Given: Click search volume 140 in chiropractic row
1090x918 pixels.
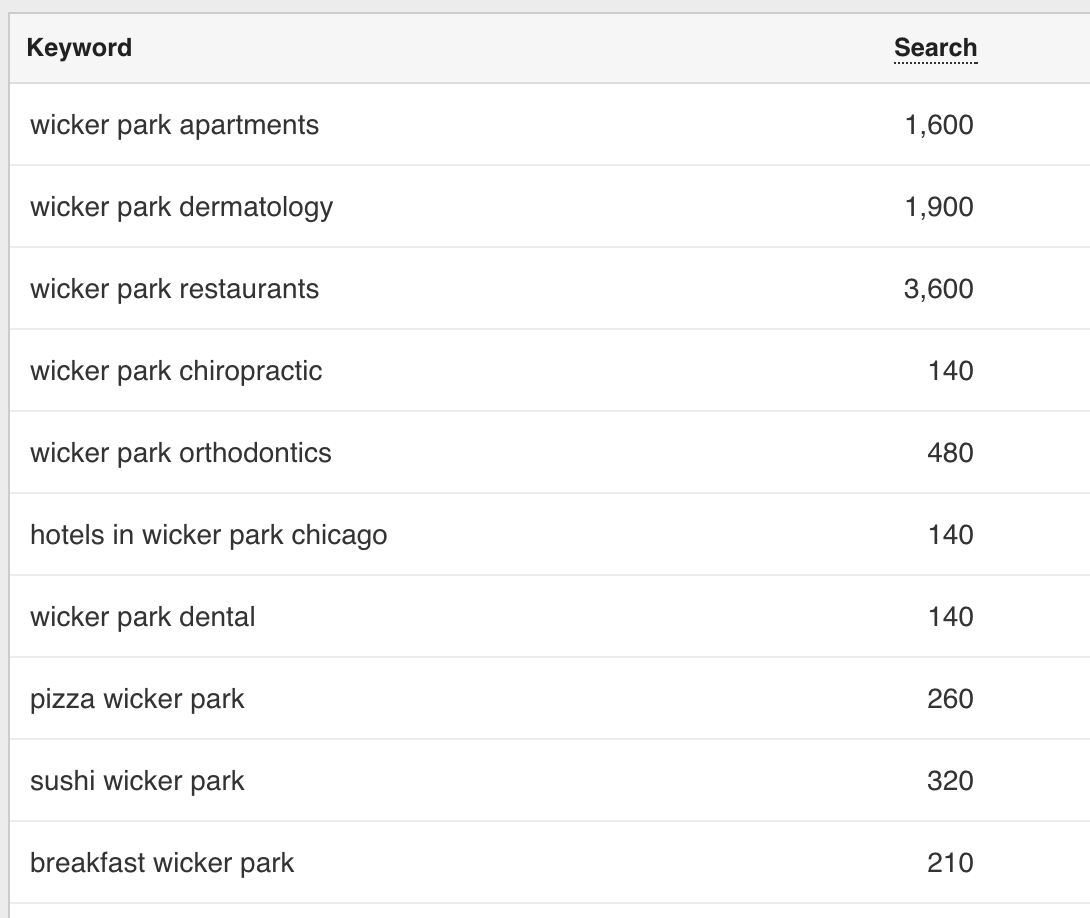Looking at the screenshot, I should 951,371.
